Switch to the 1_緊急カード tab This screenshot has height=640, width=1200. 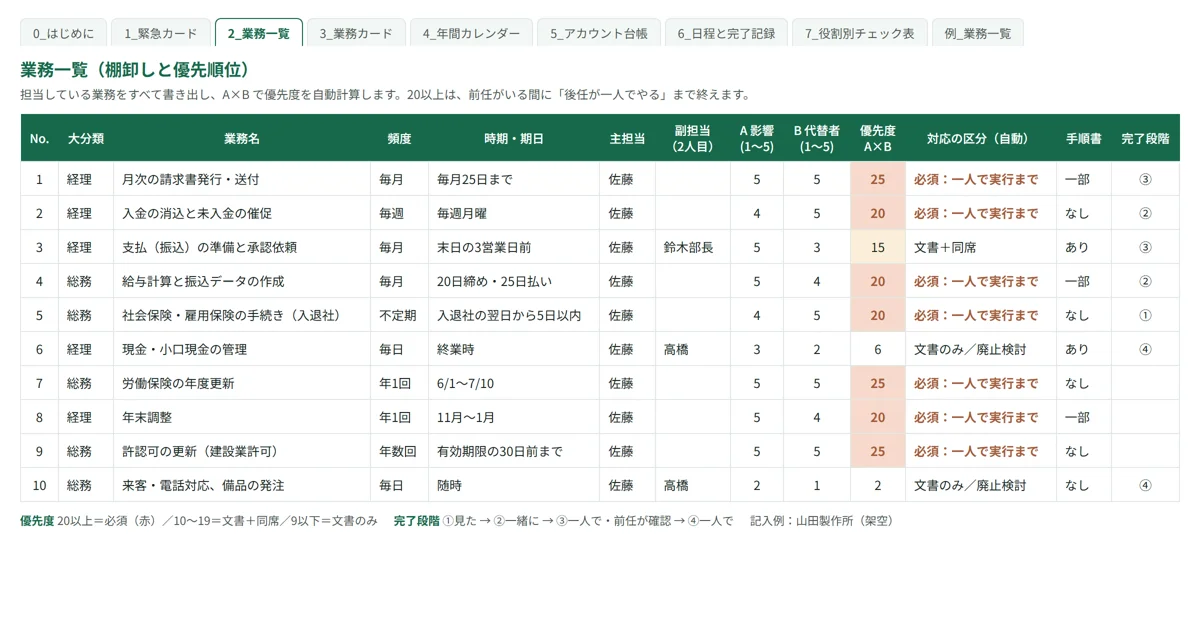(161, 33)
